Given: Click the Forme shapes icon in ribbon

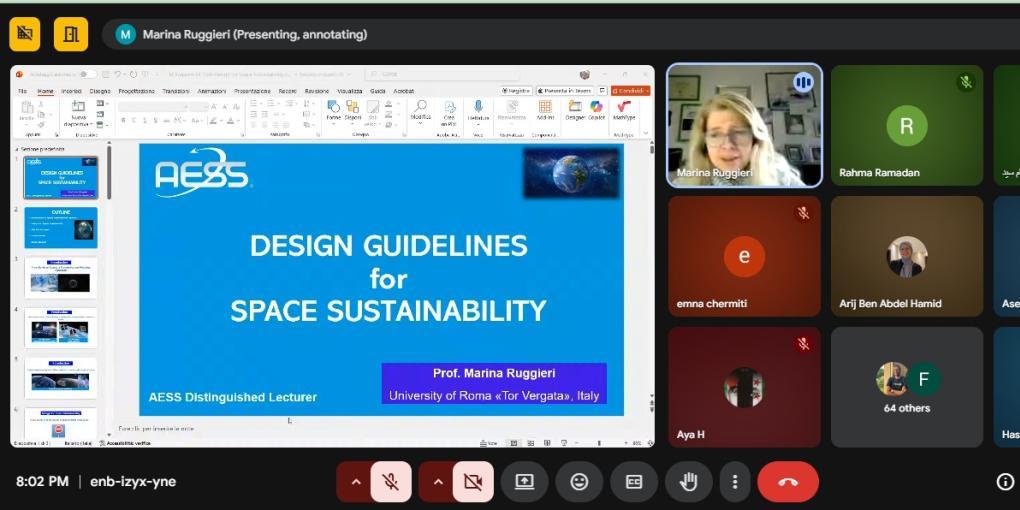Looking at the screenshot, I should (x=334, y=111).
